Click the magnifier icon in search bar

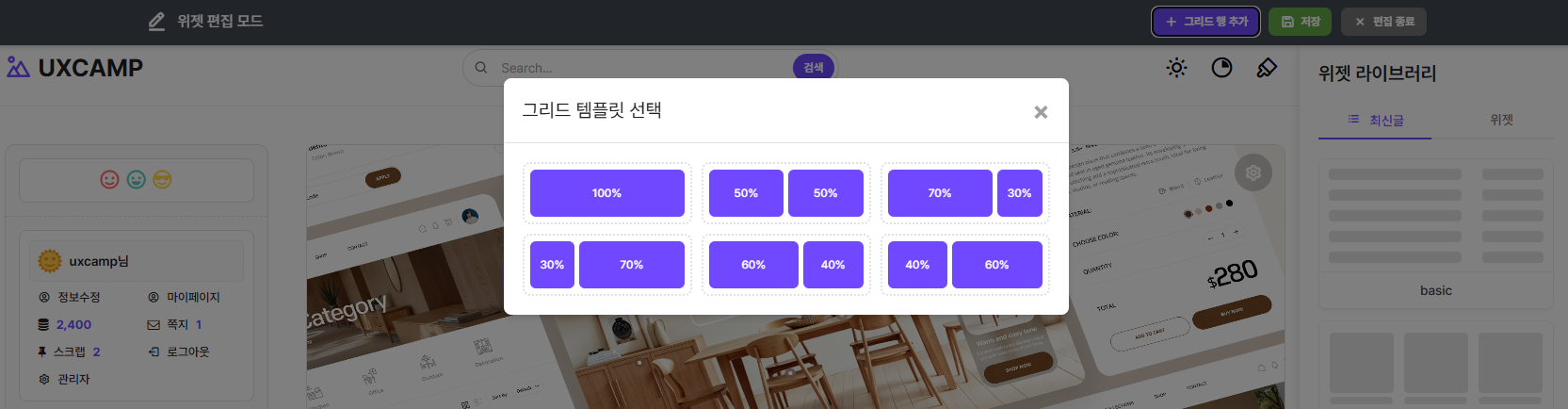(x=481, y=68)
